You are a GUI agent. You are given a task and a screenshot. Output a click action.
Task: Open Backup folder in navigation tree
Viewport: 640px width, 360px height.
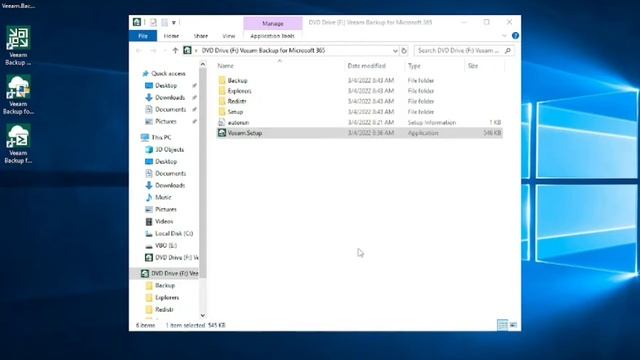click(x=165, y=285)
